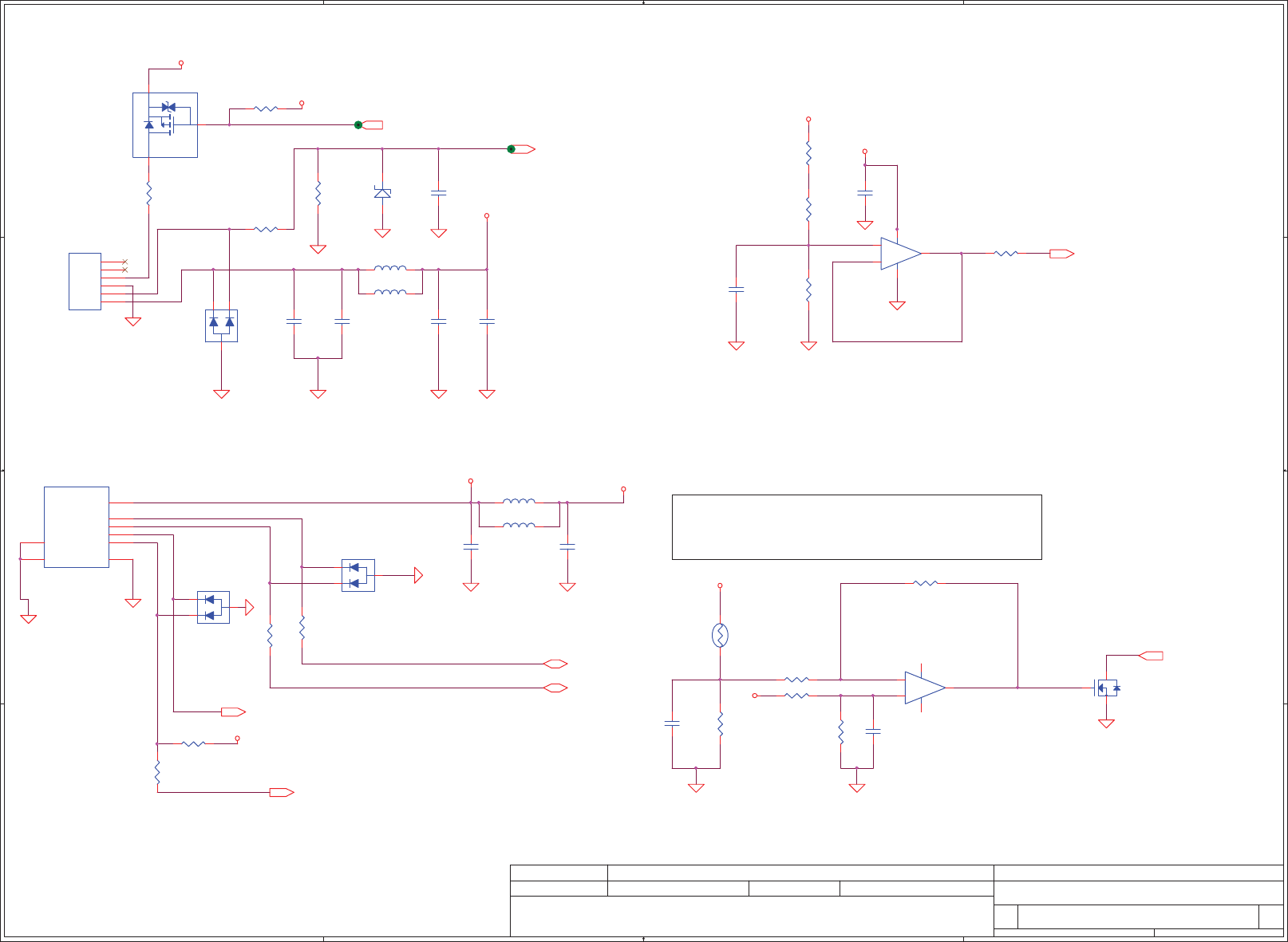1288x942 pixels.
Task: Click the small connector block with two crossed pins
Action: [x=85, y=282]
